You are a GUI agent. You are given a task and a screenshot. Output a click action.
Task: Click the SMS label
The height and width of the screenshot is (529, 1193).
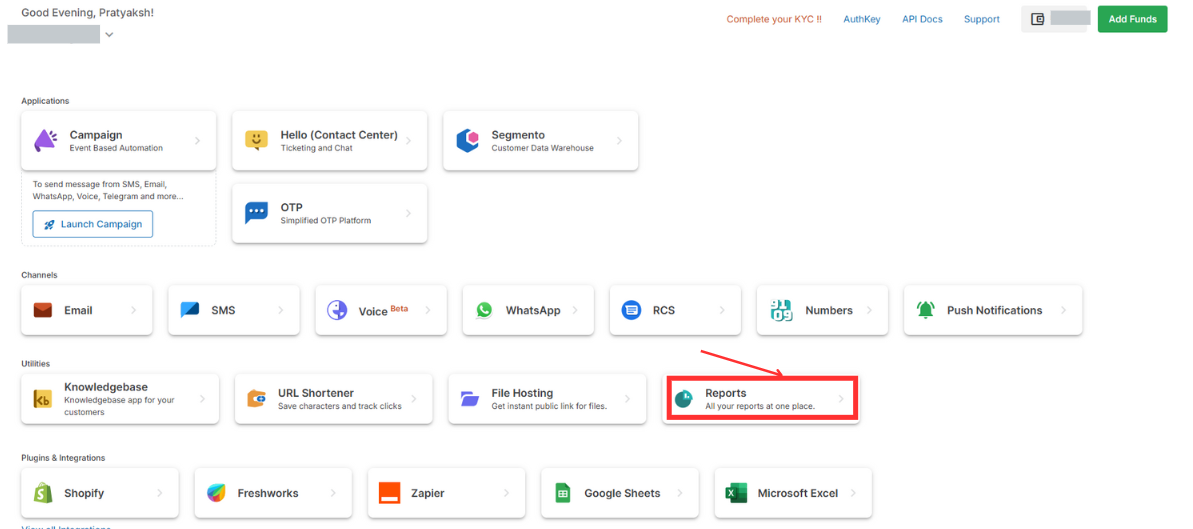[x=223, y=311]
